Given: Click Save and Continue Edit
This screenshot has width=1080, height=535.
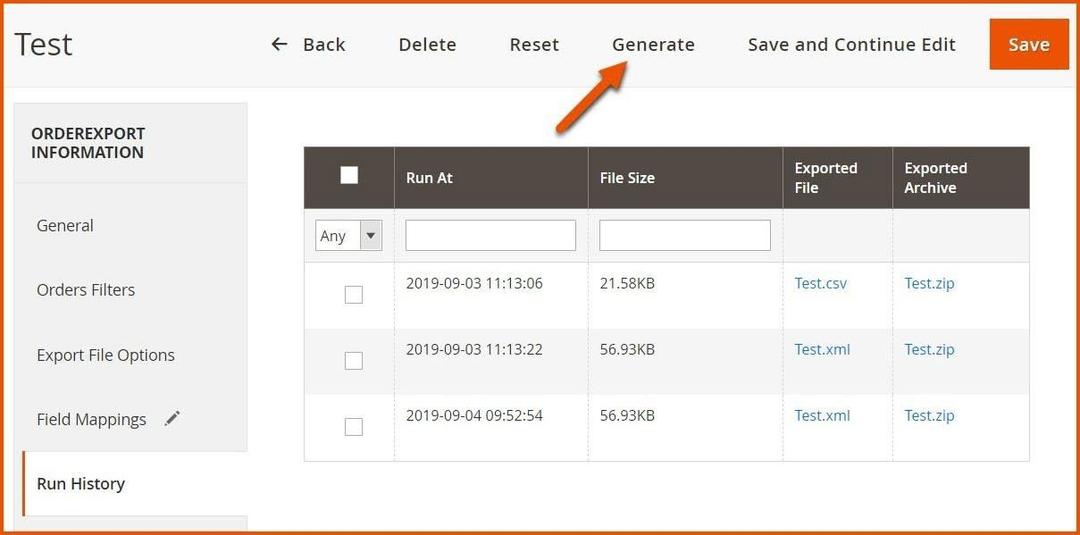Looking at the screenshot, I should click(851, 45).
